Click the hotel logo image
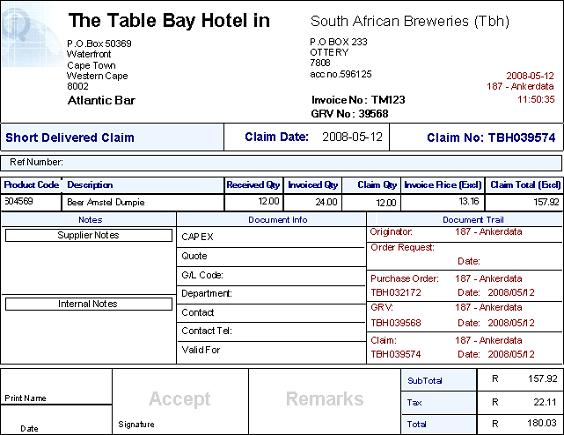564x435 pixels. coord(31,35)
